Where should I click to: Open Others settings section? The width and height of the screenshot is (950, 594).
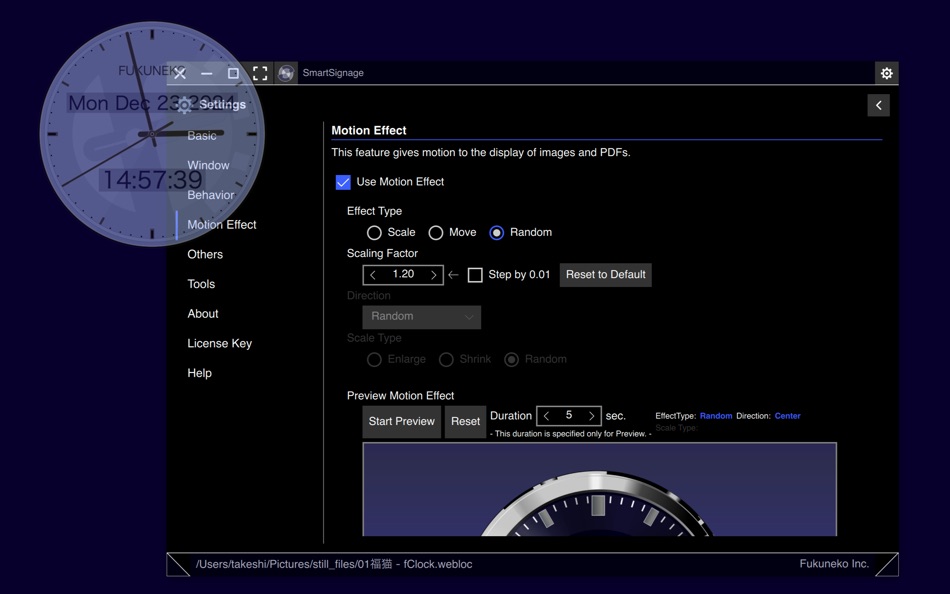[x=205, y=255]
